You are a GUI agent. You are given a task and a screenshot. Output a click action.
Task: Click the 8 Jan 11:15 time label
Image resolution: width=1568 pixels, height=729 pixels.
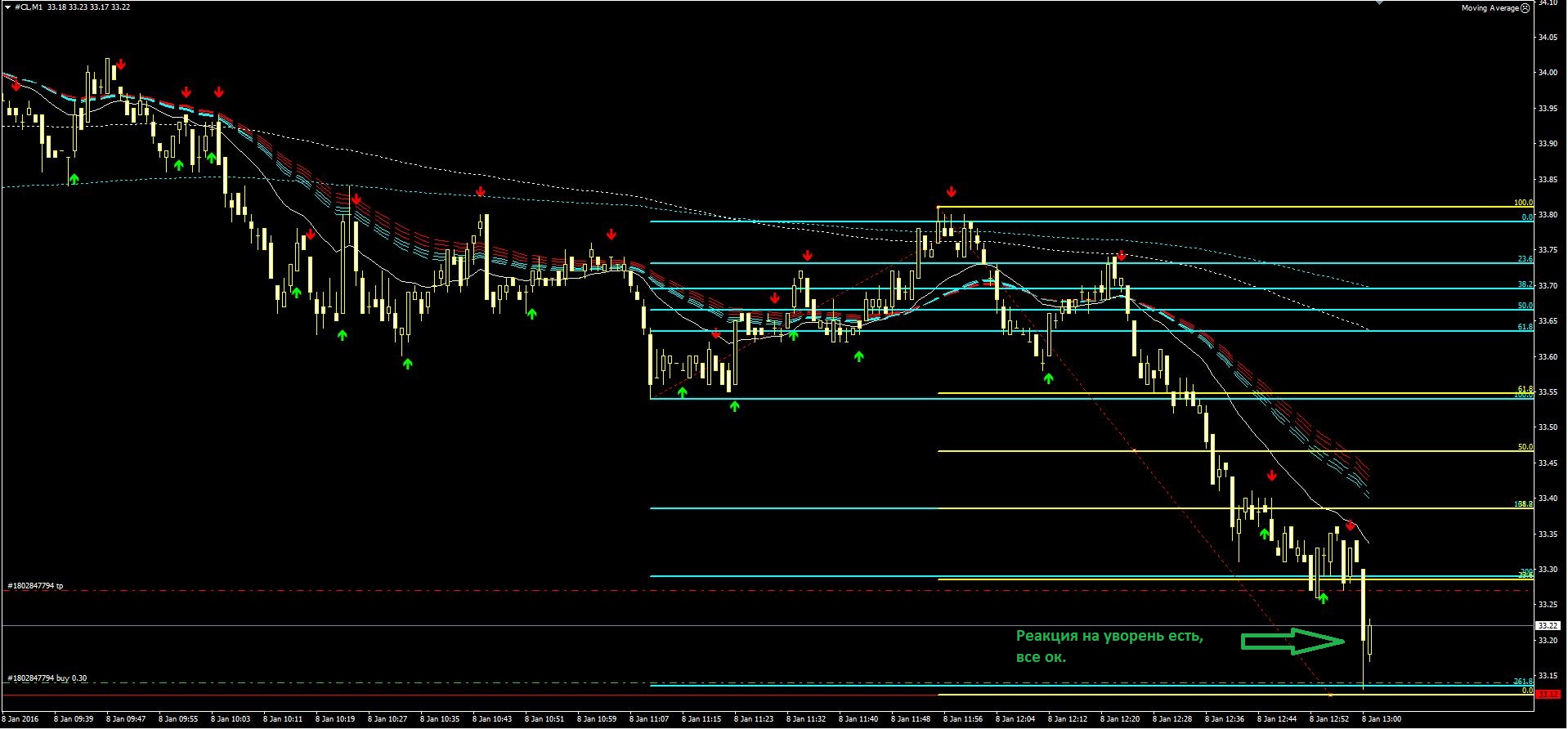click(701, 719)
